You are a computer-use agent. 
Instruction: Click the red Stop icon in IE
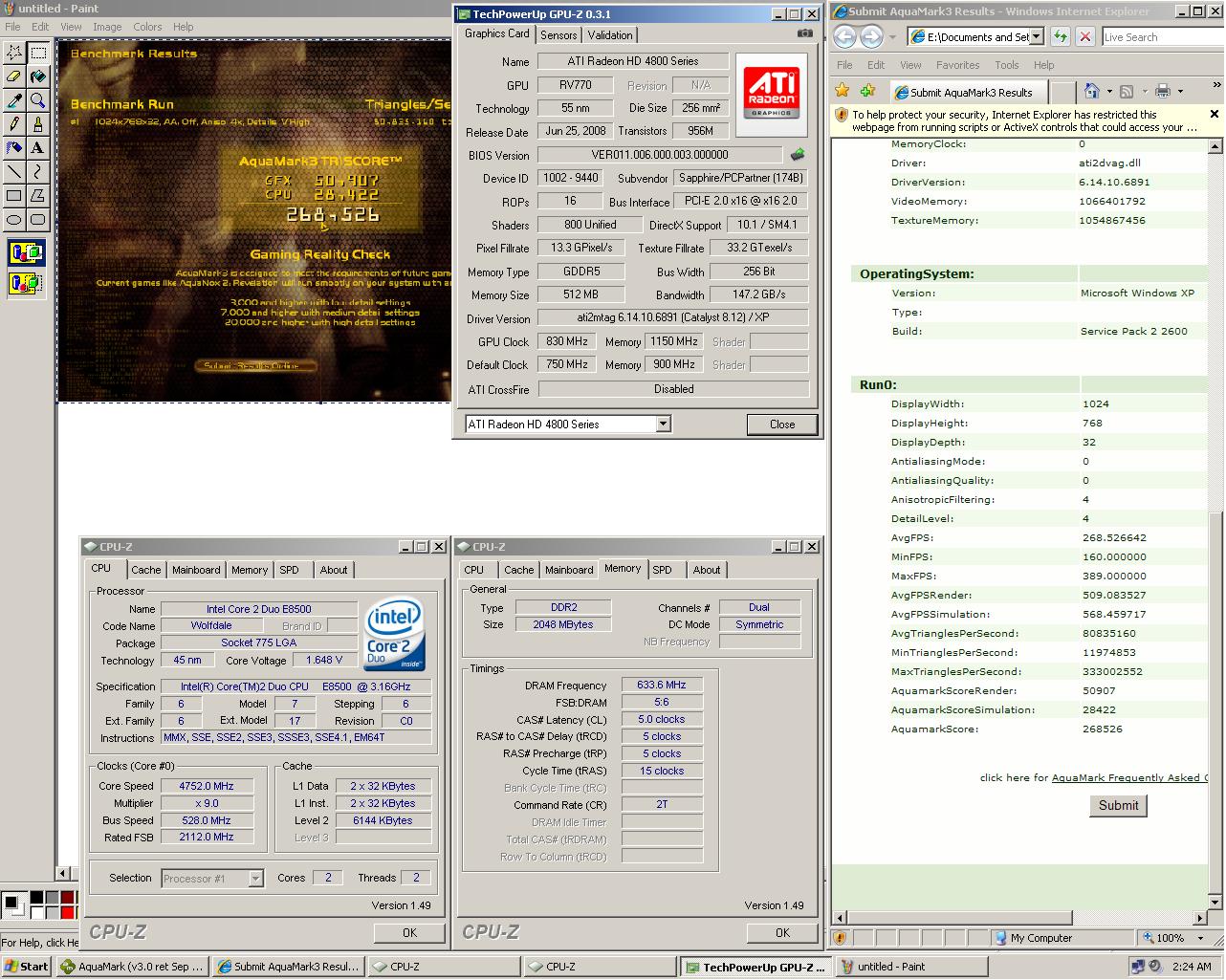pyautogui.click(x=1084, y=36)
